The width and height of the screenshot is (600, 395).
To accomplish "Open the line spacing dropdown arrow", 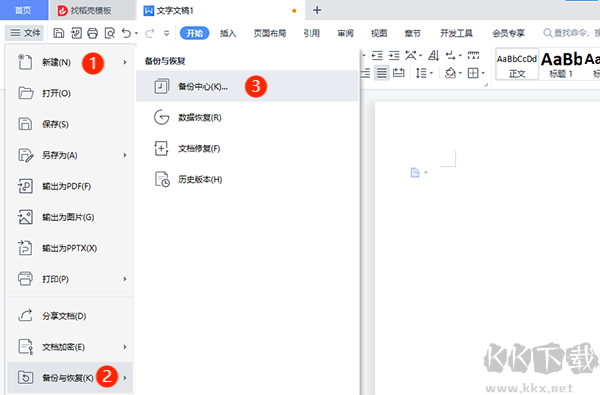I will tap(431, 73).
